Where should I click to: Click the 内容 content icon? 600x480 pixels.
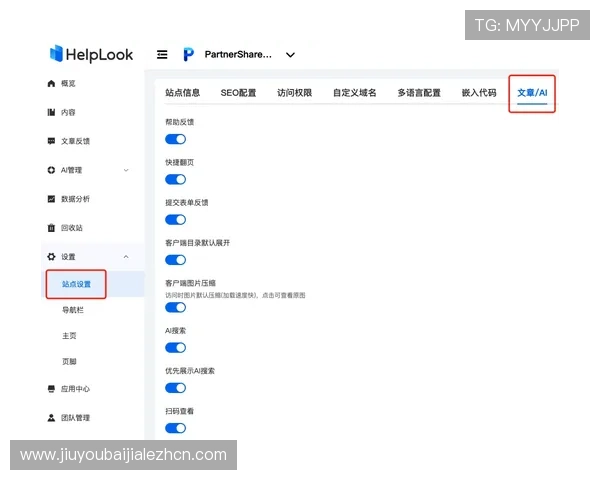(x=51, y=112)
